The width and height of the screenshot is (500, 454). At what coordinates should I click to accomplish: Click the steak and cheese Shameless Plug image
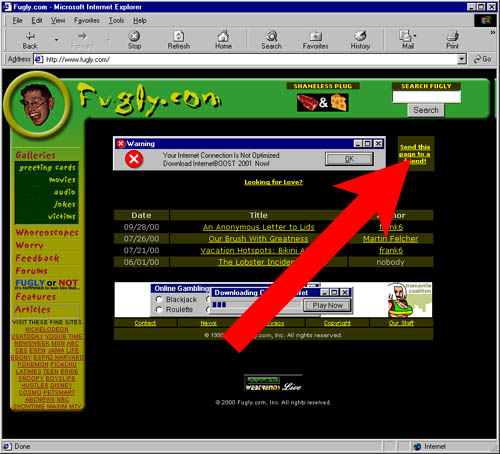(323, 102)
